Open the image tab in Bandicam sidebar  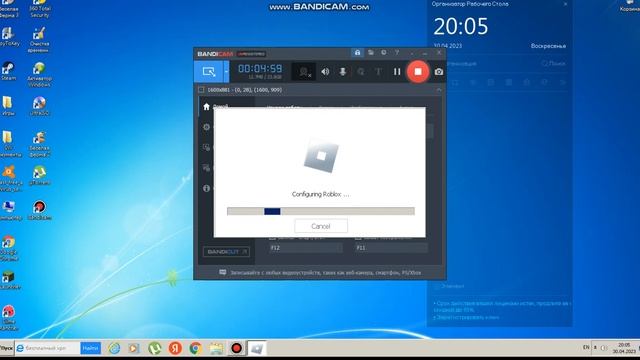(x=207, y=168)
